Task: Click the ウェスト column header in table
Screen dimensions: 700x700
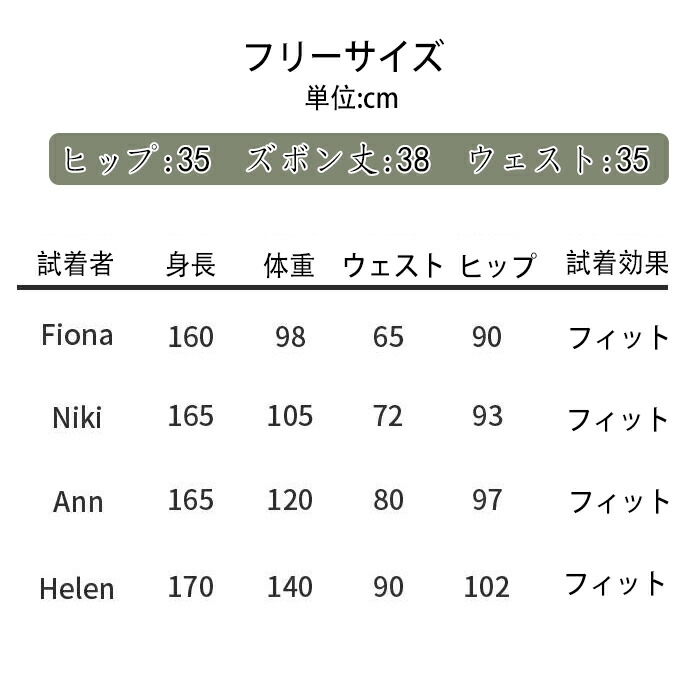Action: click(x=393, y=265)
